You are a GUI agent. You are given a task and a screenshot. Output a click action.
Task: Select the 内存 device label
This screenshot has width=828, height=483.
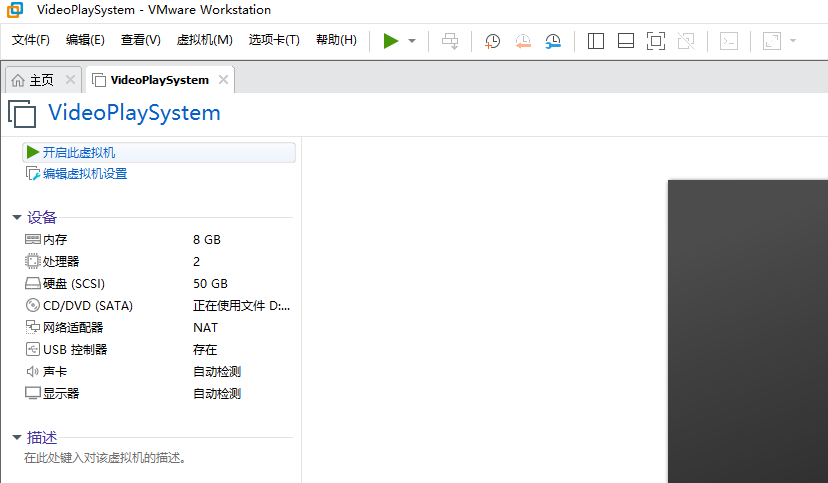[x=55, y=240]
